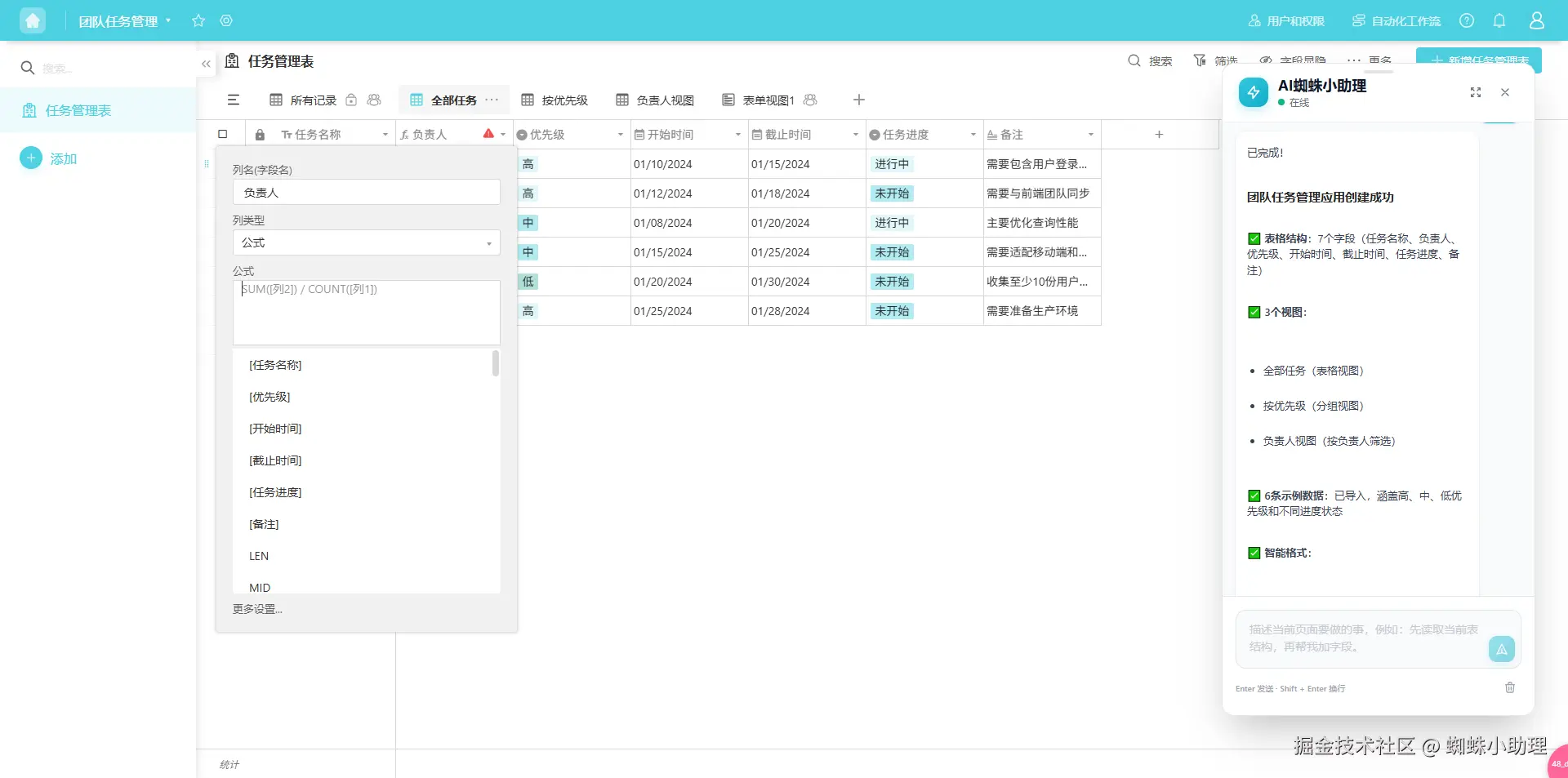Click the plus circle next to 添加
1568x778 pixels.
pyautogui.click(x=31, y=158)
